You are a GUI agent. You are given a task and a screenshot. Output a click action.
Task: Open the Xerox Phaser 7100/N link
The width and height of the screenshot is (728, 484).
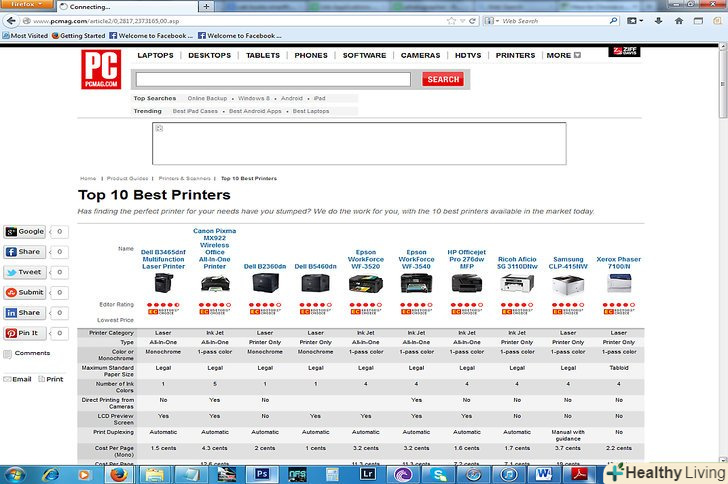[x=619, y=262]
